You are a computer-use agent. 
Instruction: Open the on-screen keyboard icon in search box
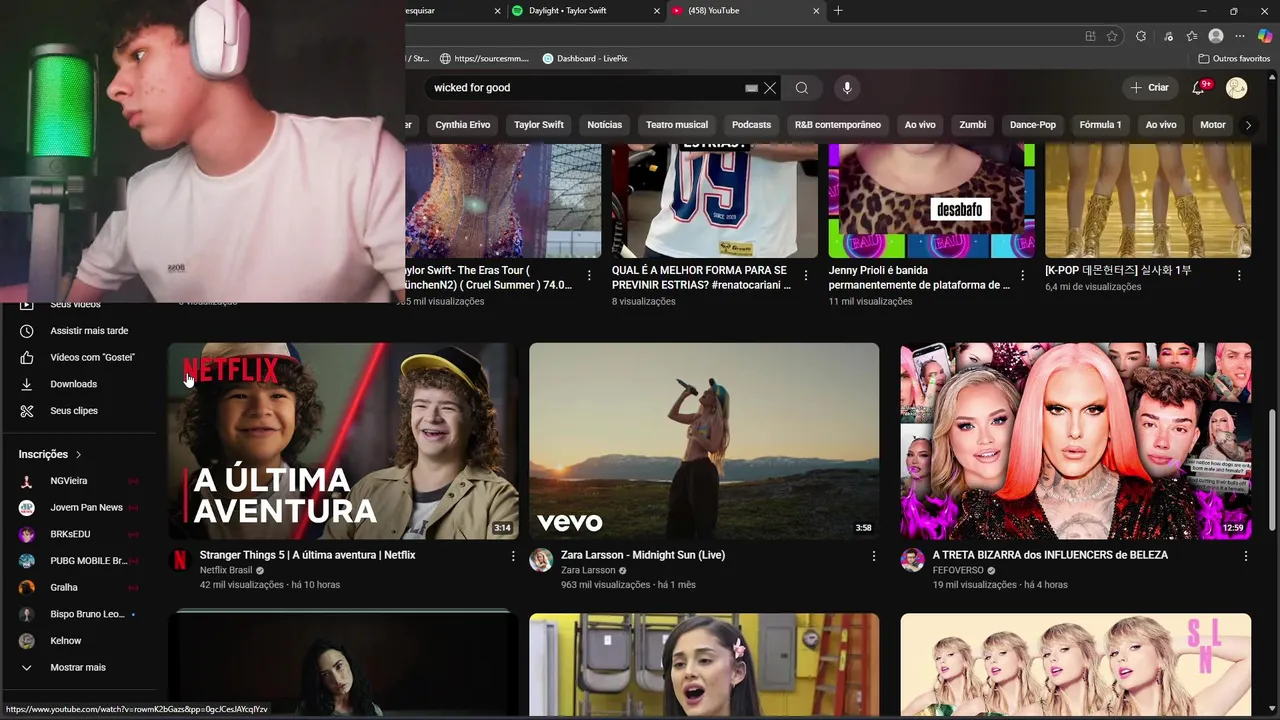pyautogui.click(x=751, y=88)
